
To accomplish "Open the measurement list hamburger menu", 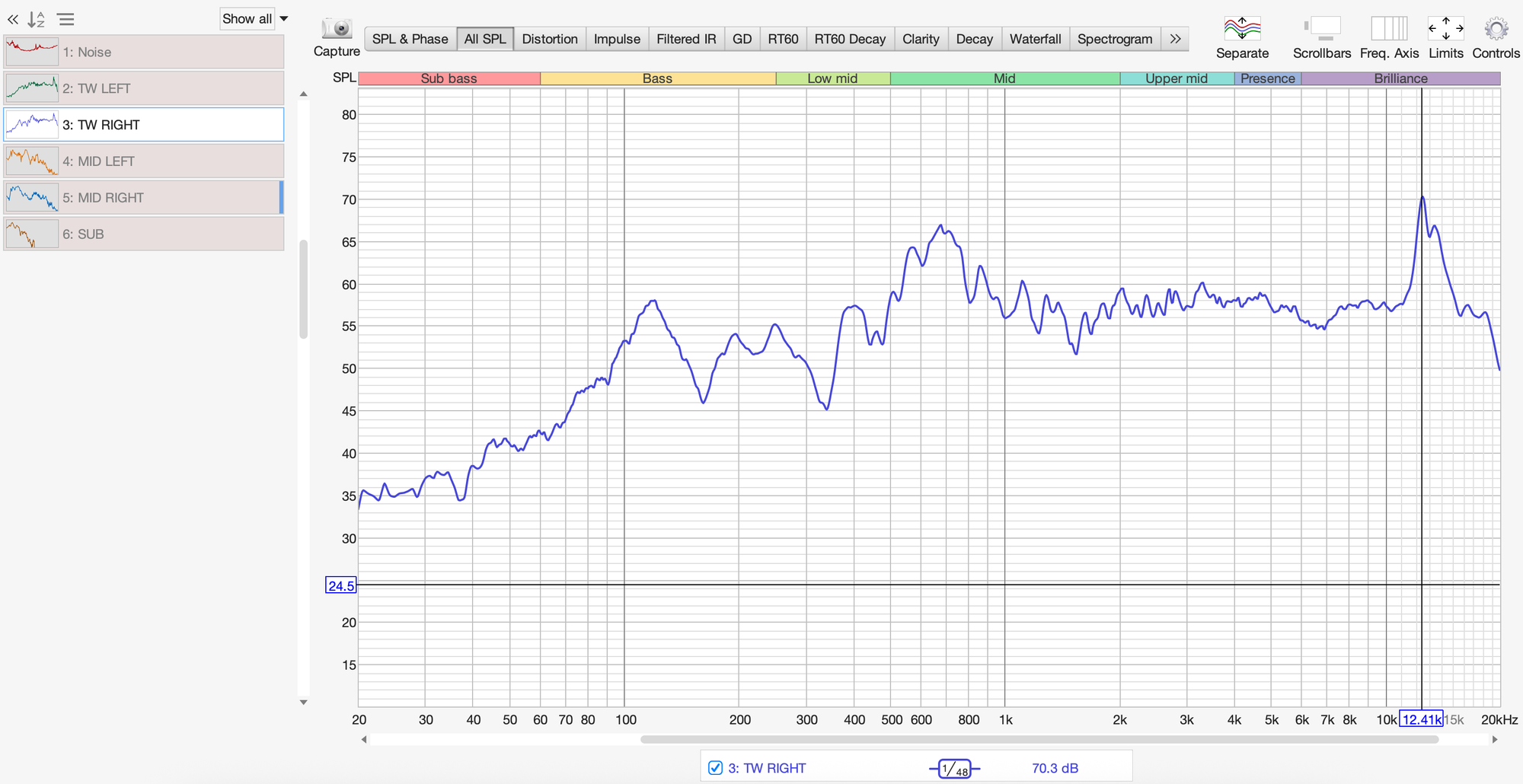I will coord(66,20).
